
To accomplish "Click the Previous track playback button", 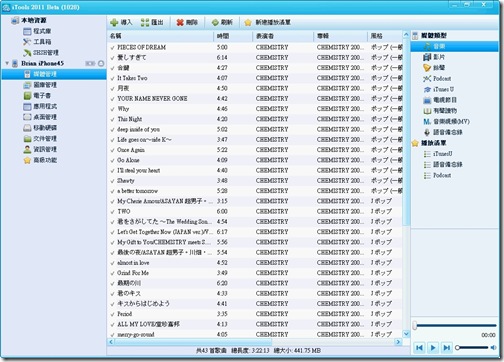I will pyautogui.click(x=419, y=348).
